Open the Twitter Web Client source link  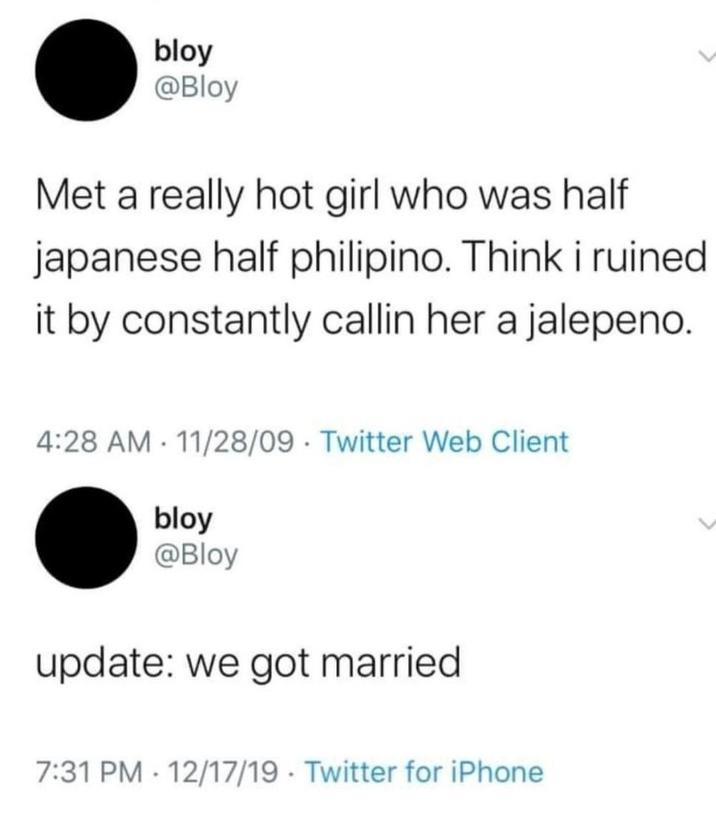click(444, 442)
